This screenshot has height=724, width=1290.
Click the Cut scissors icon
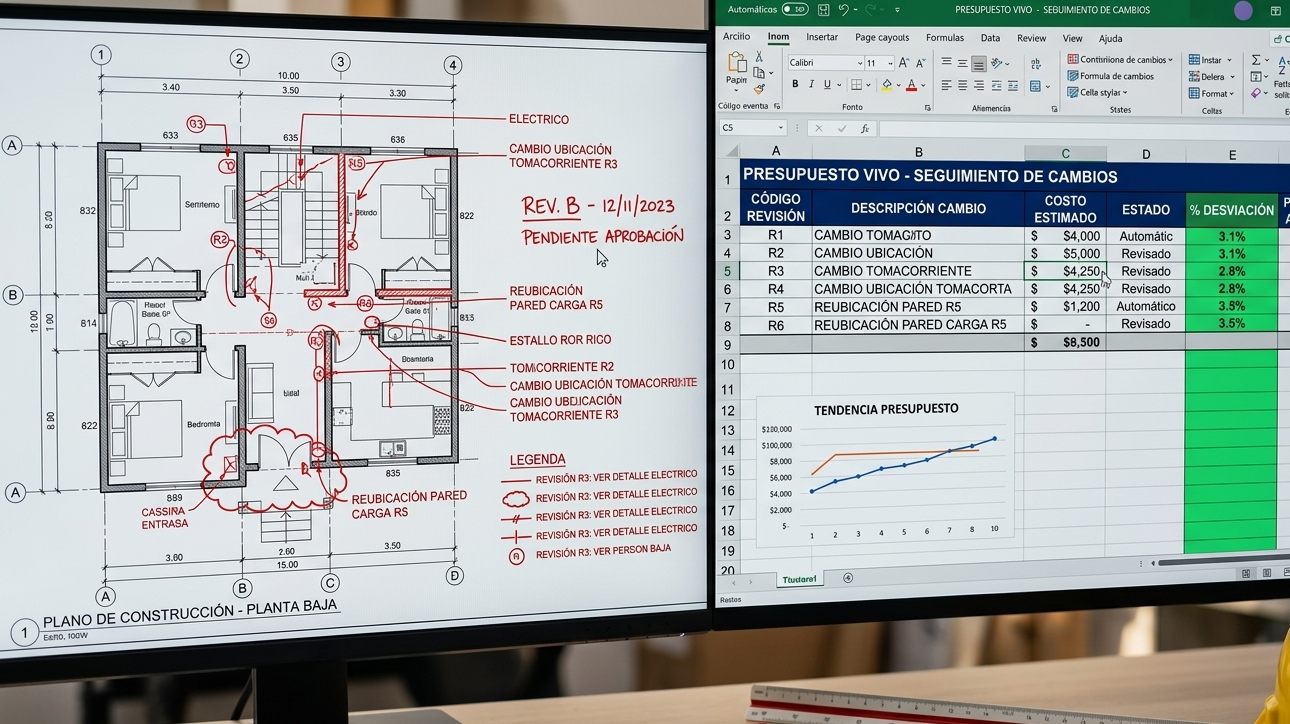pos(758,59)
